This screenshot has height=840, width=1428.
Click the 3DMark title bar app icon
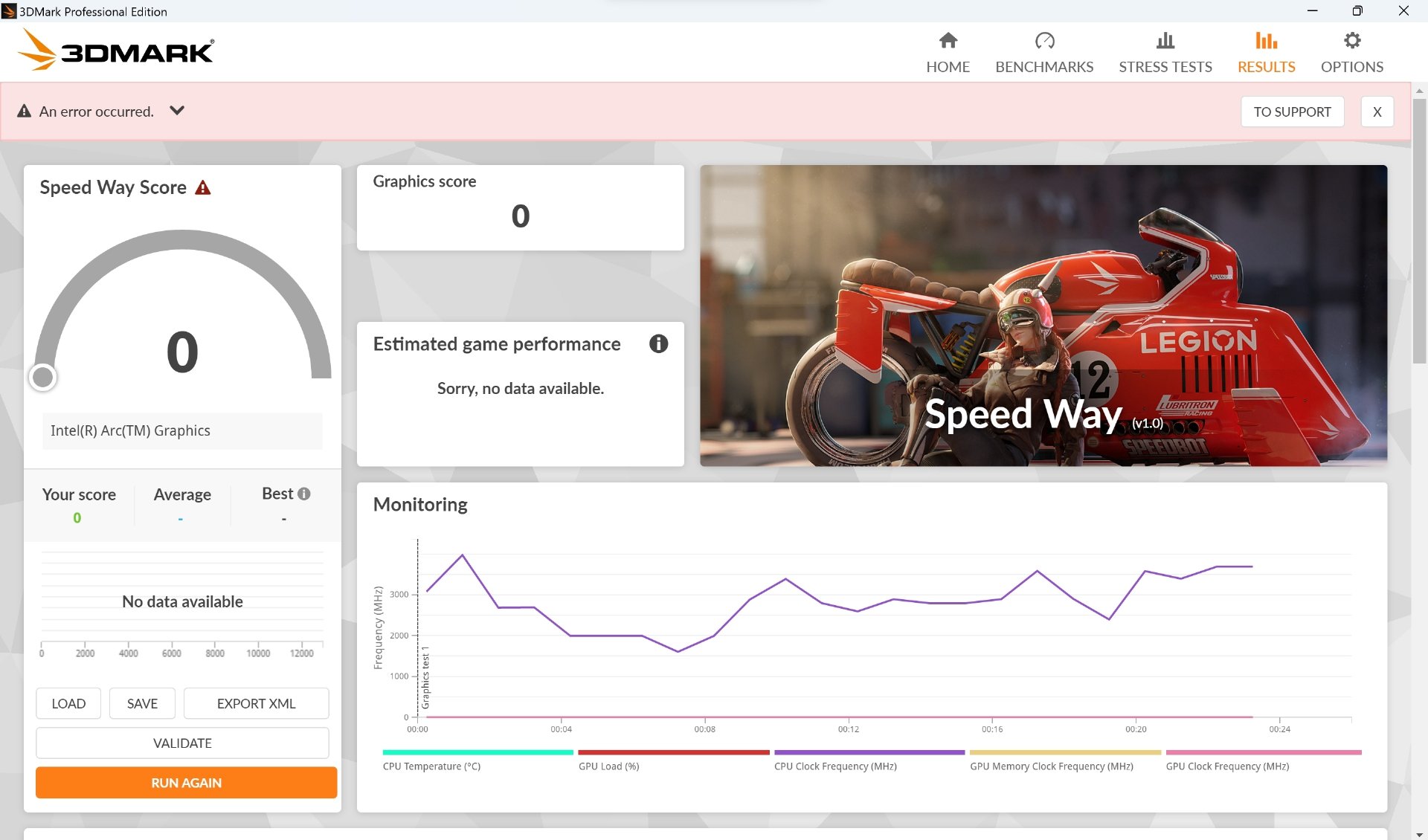pos(9,11)
